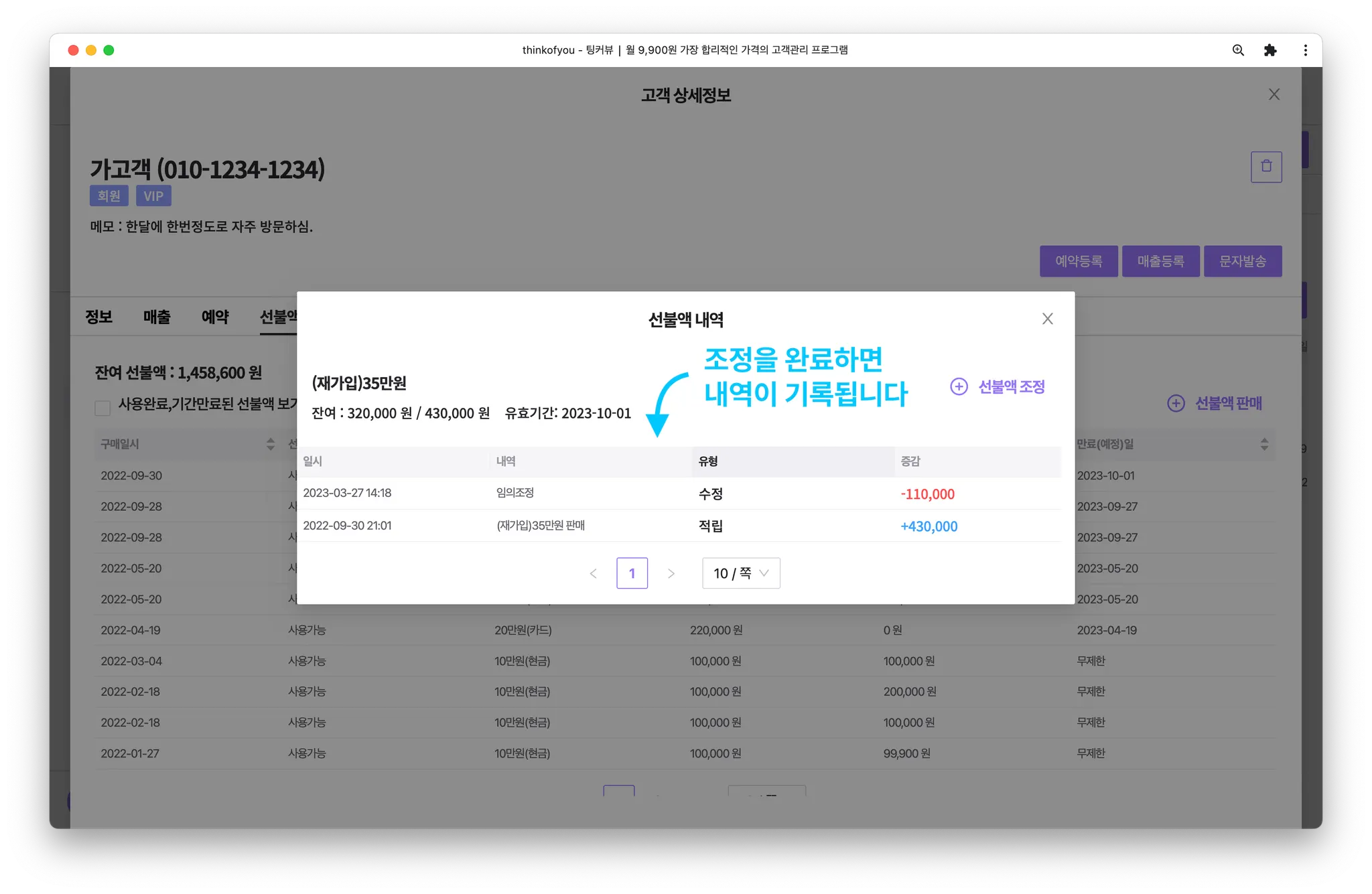Click the trash delete customer icon

pos(1265,167)
